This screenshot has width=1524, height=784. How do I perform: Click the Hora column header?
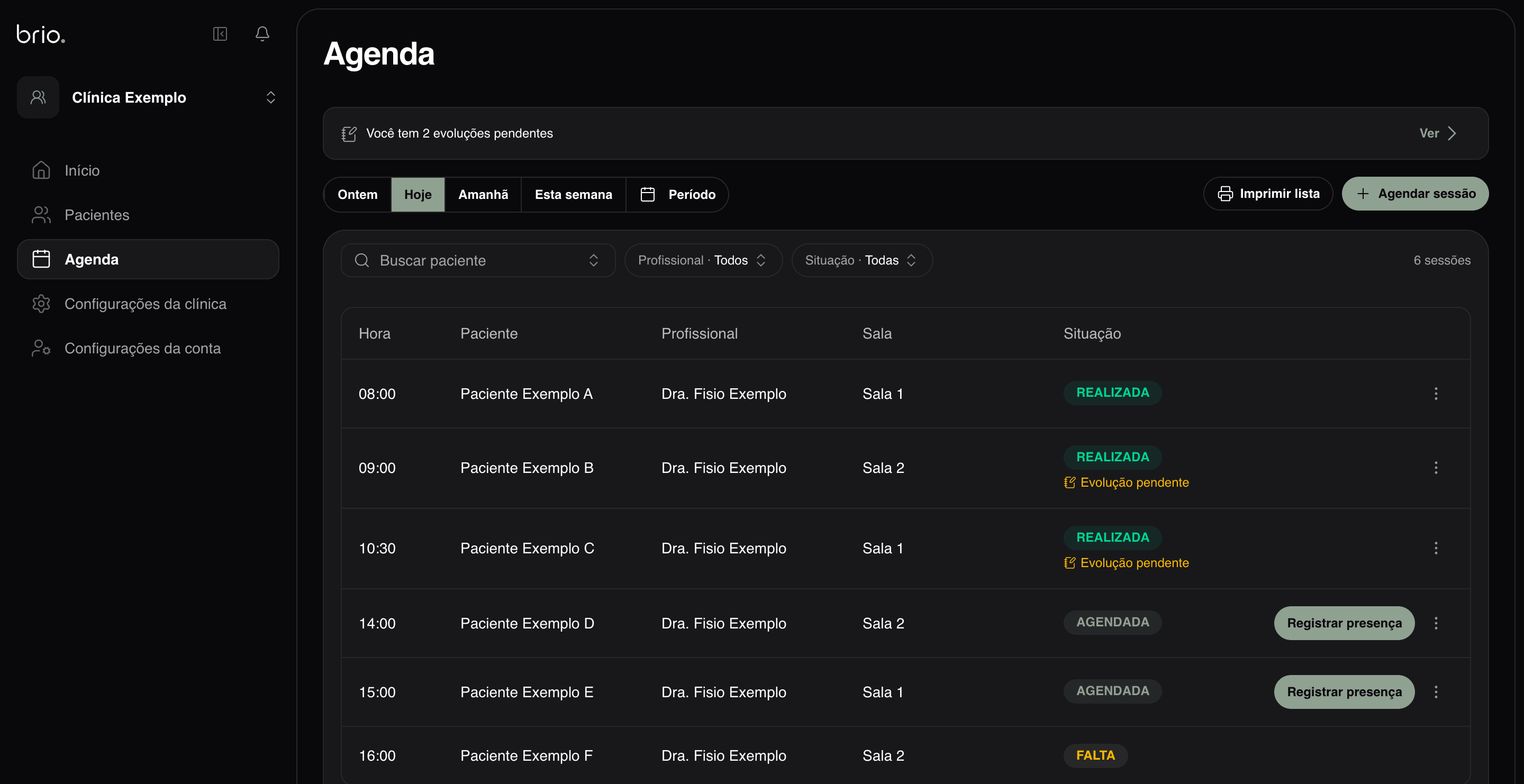[375, 333]
